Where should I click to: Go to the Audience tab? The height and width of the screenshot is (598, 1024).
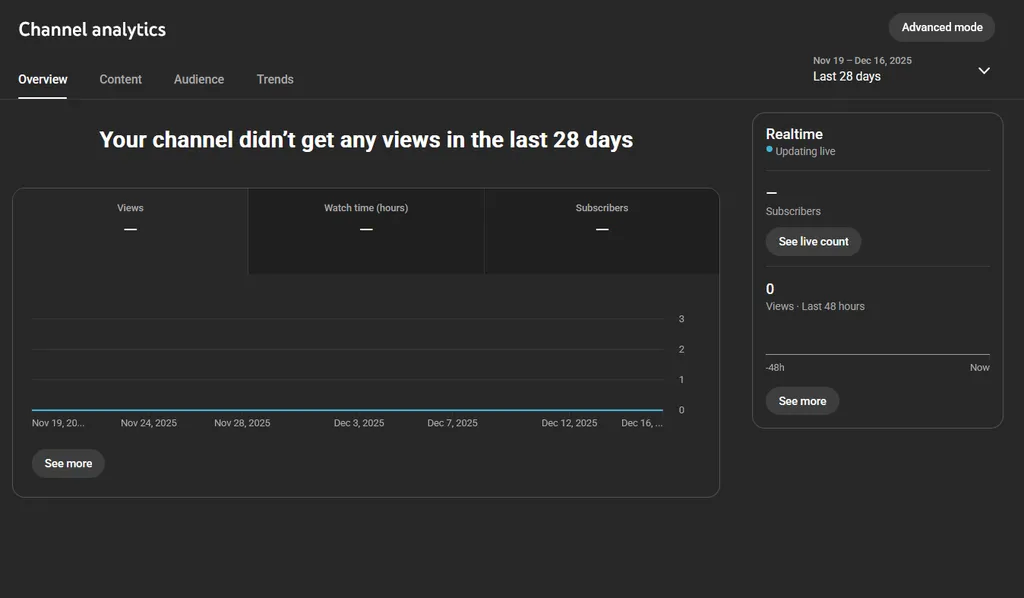click(x=199, y=79)
